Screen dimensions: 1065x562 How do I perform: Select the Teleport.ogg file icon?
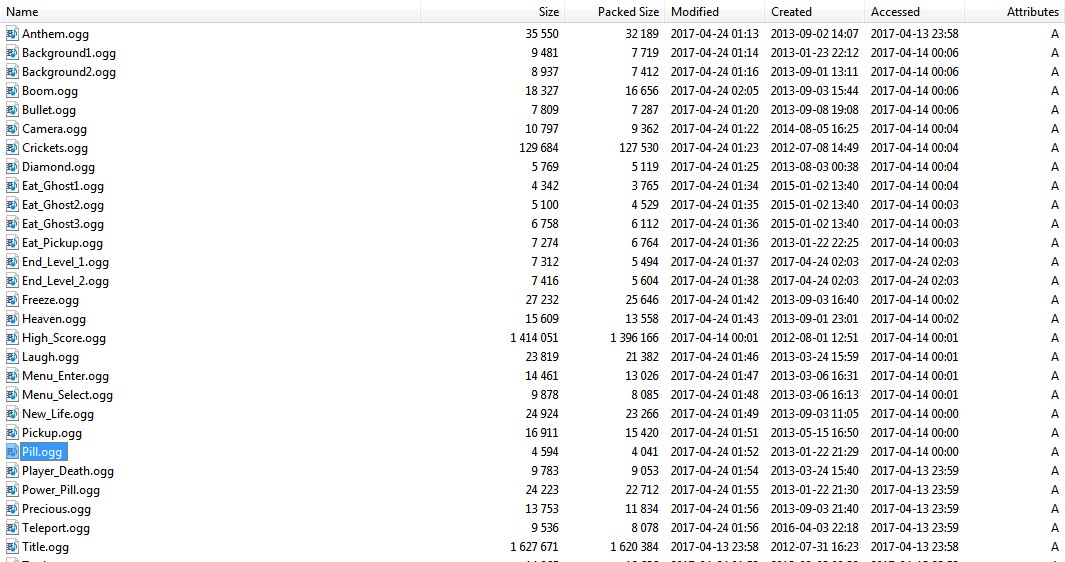point(12,528)
